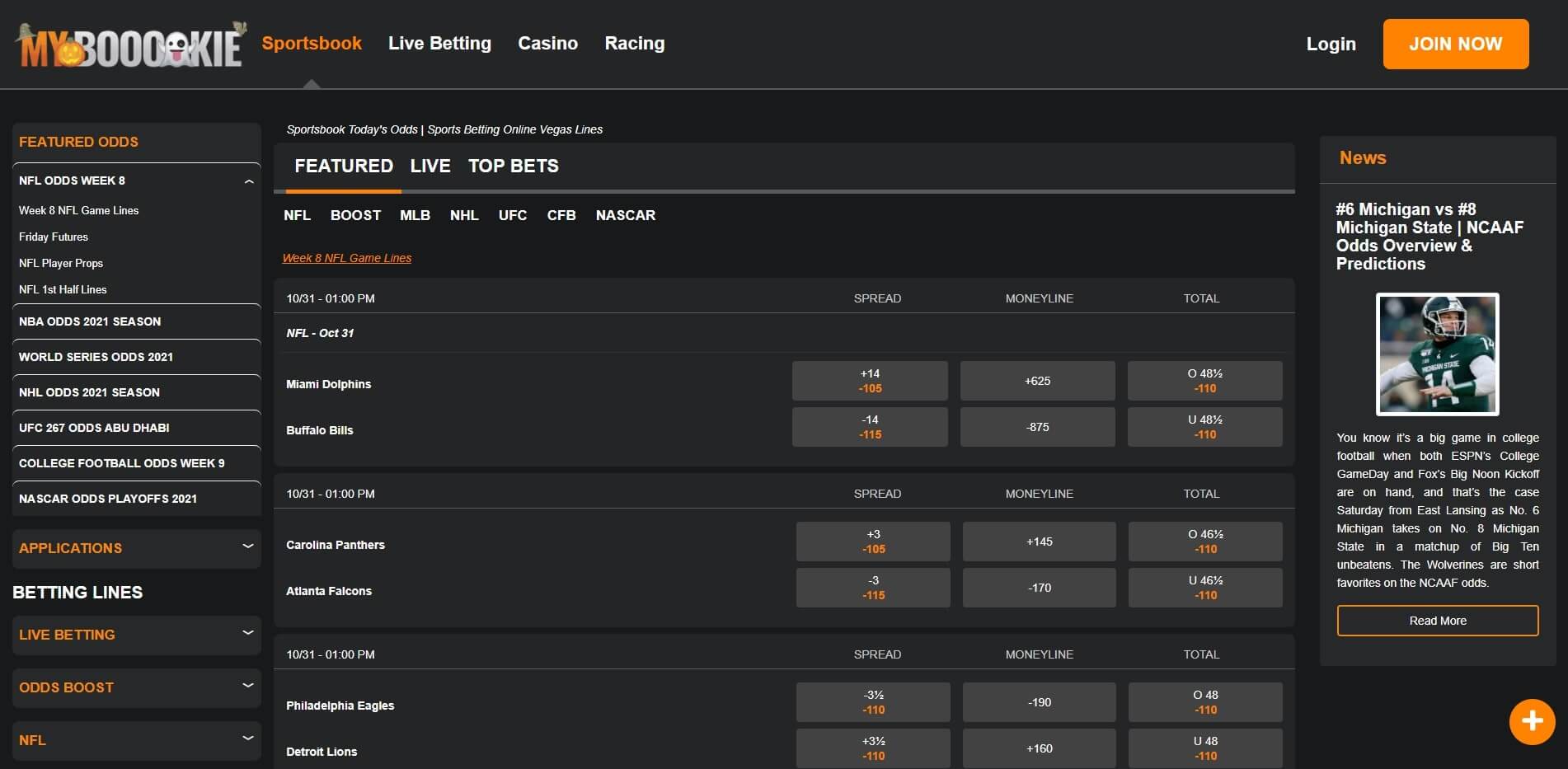Select the UFC odds tab
The width and height of the screenshot is (1568, 769).
pos(512,215)
